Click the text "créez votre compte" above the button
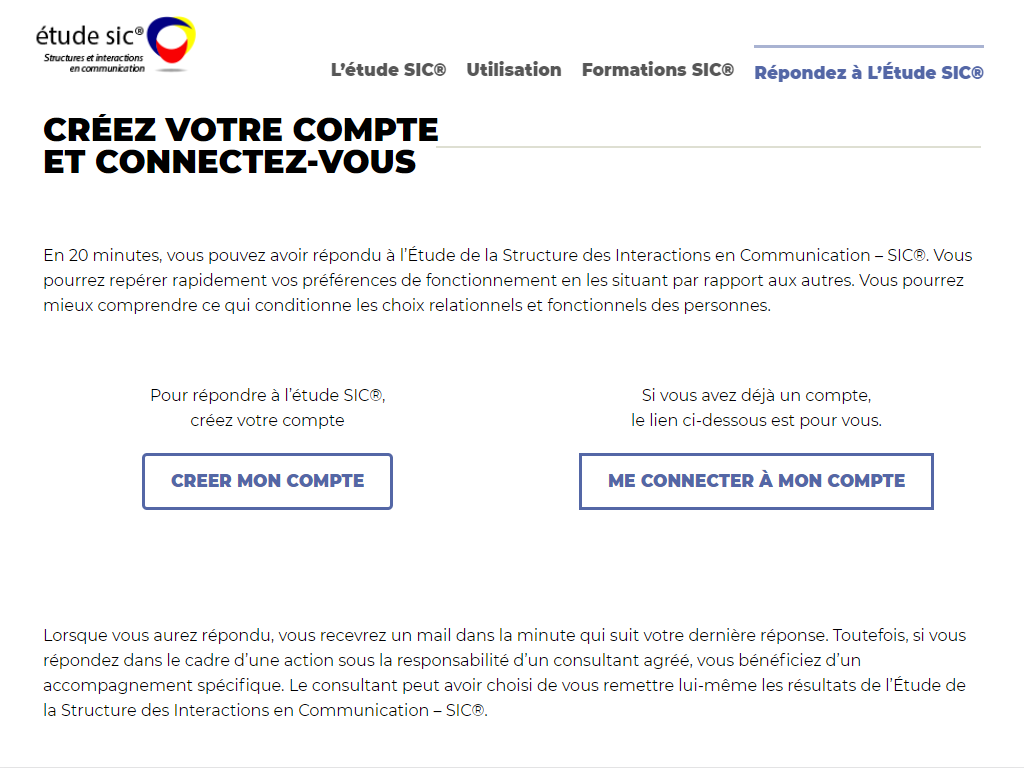Viewport: 1024px width, 768px height. 267,420
